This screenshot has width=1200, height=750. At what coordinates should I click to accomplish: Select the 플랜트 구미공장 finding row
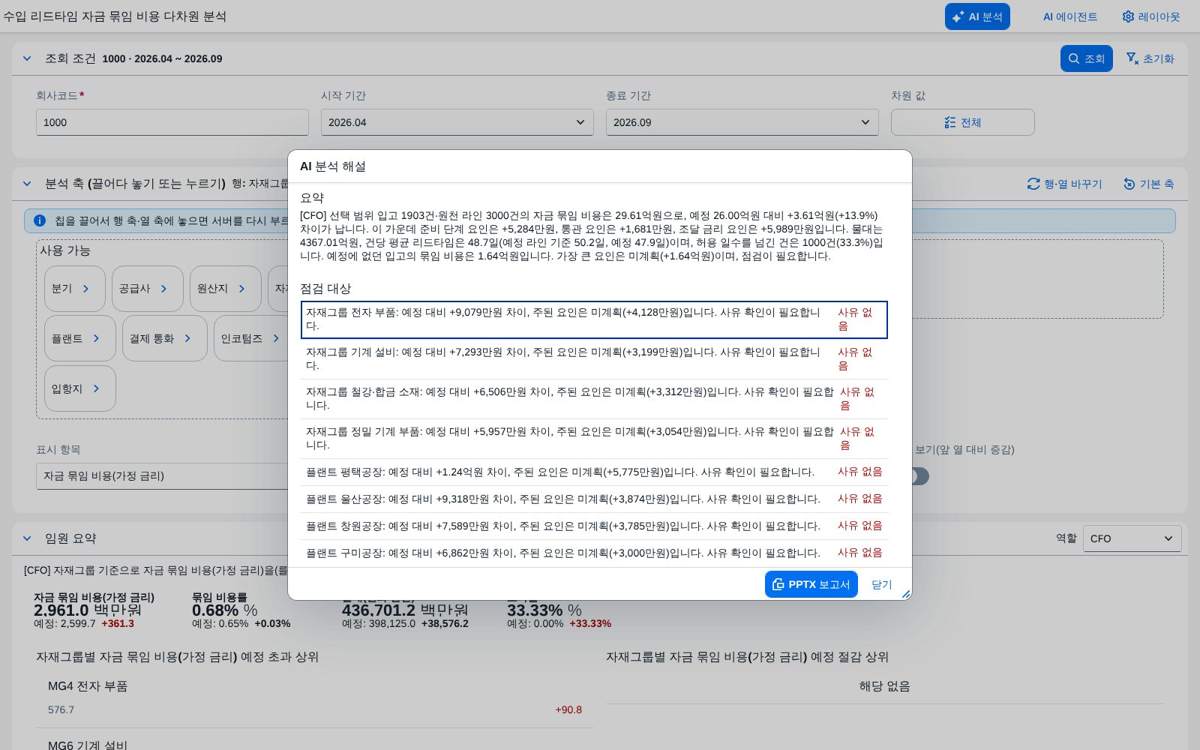pos(594,553)
